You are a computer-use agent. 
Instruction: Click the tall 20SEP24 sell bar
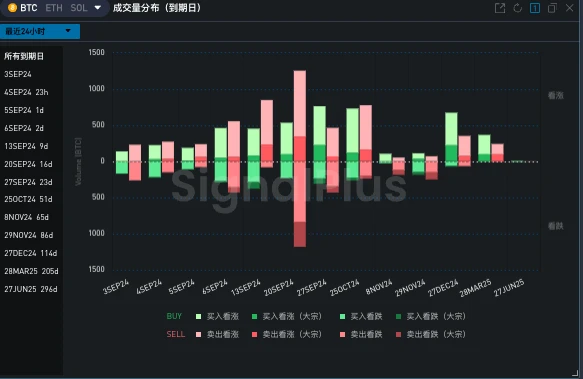coord(300,158)
